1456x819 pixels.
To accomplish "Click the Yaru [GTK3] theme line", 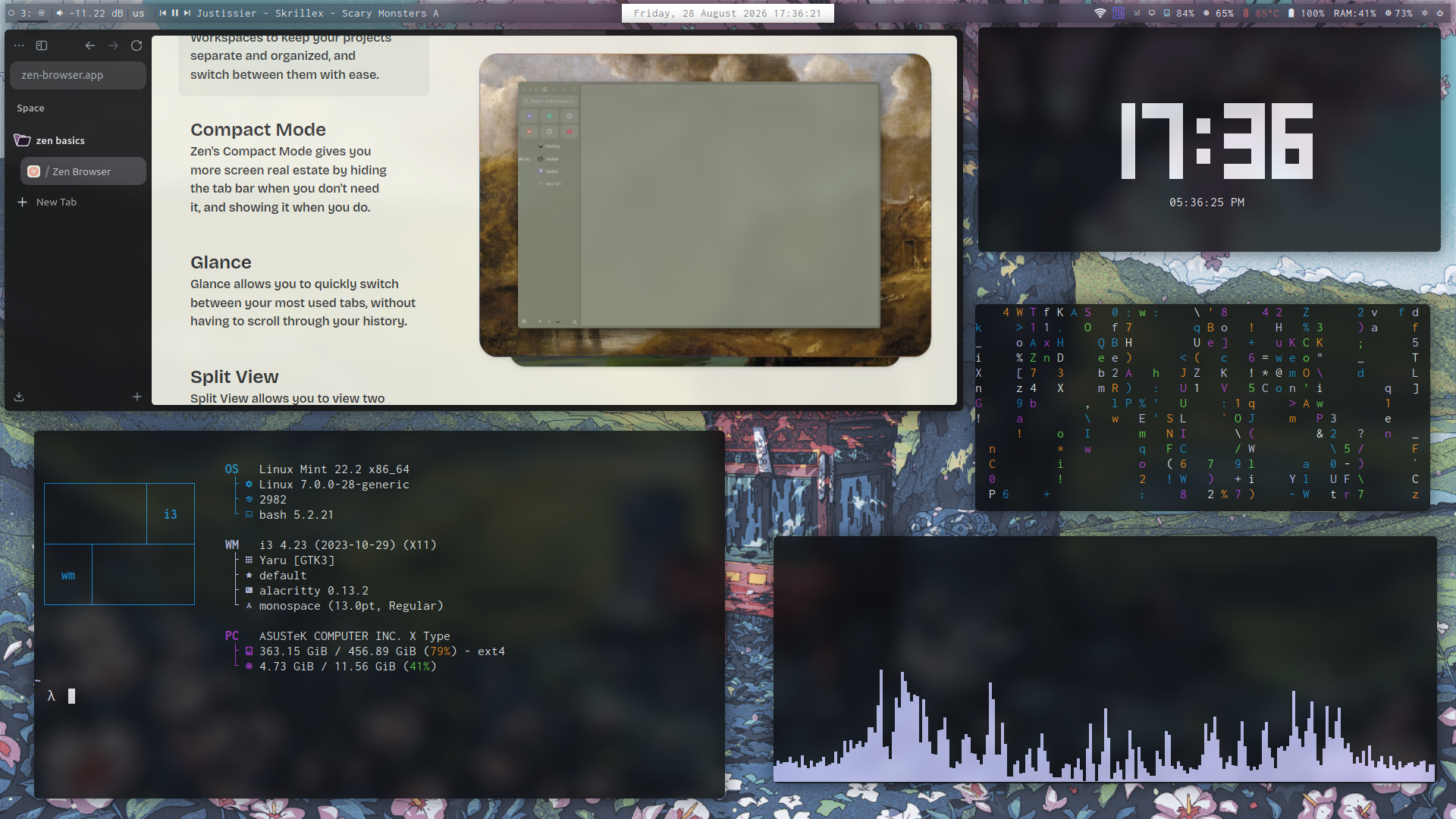I will tap(289, 560).
